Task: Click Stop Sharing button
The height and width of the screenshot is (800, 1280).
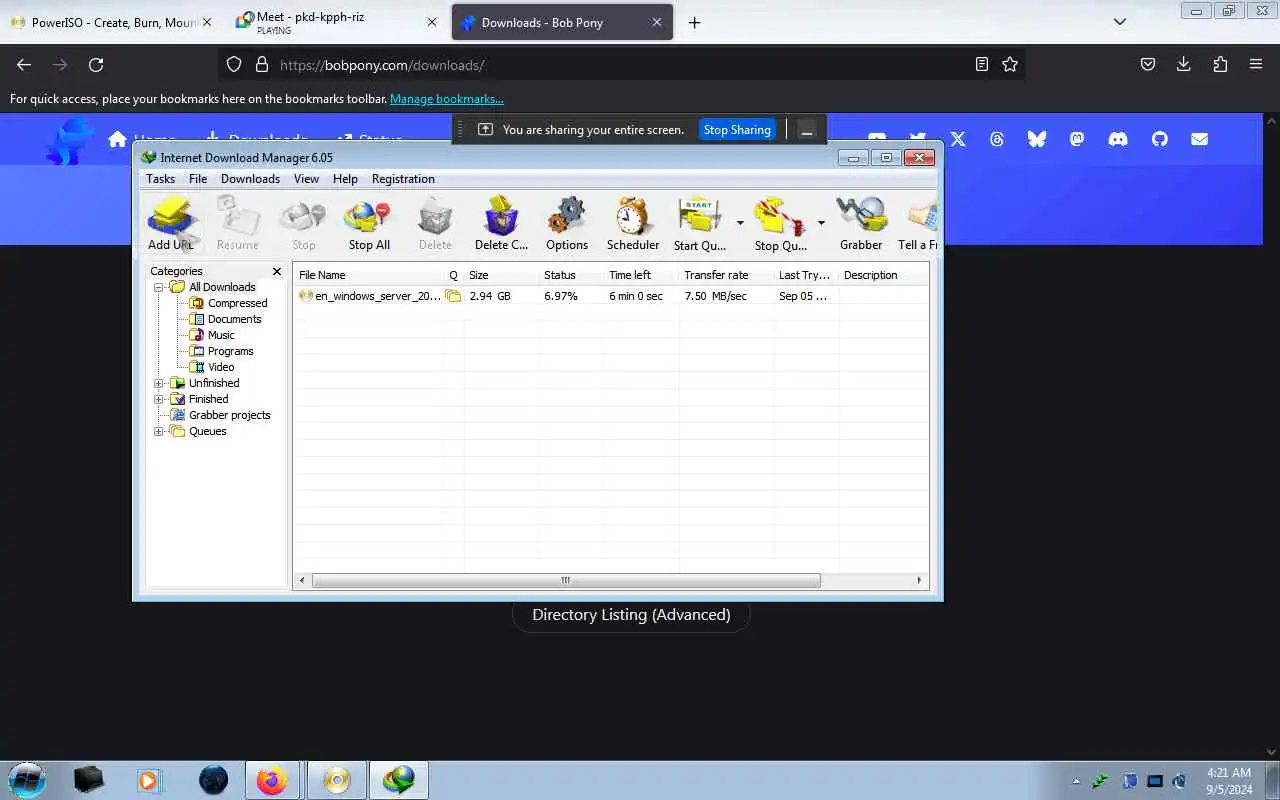Action: [737, 129]
